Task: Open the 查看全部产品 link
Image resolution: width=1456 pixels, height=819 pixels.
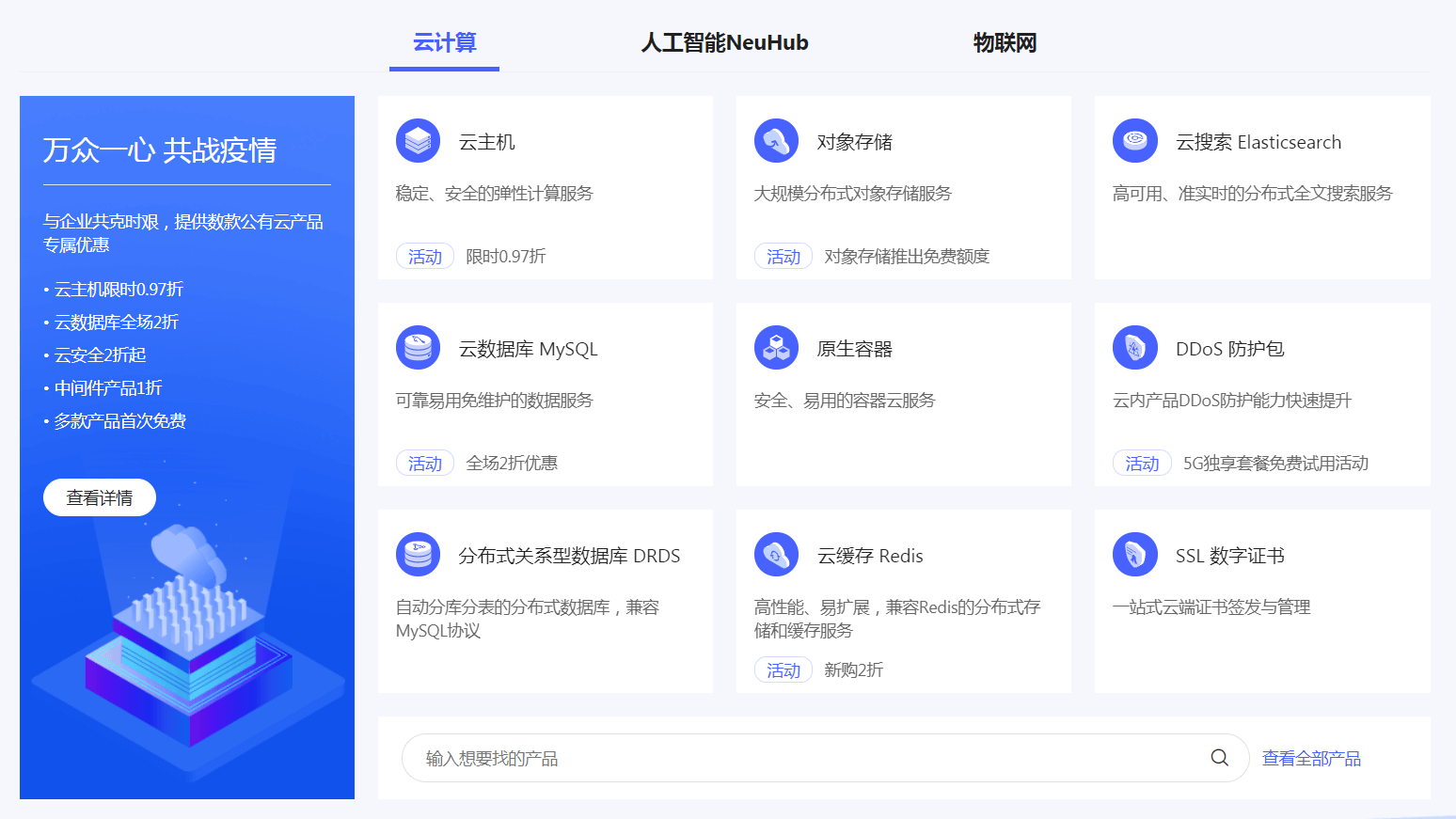Action: tap(1311, 758)
